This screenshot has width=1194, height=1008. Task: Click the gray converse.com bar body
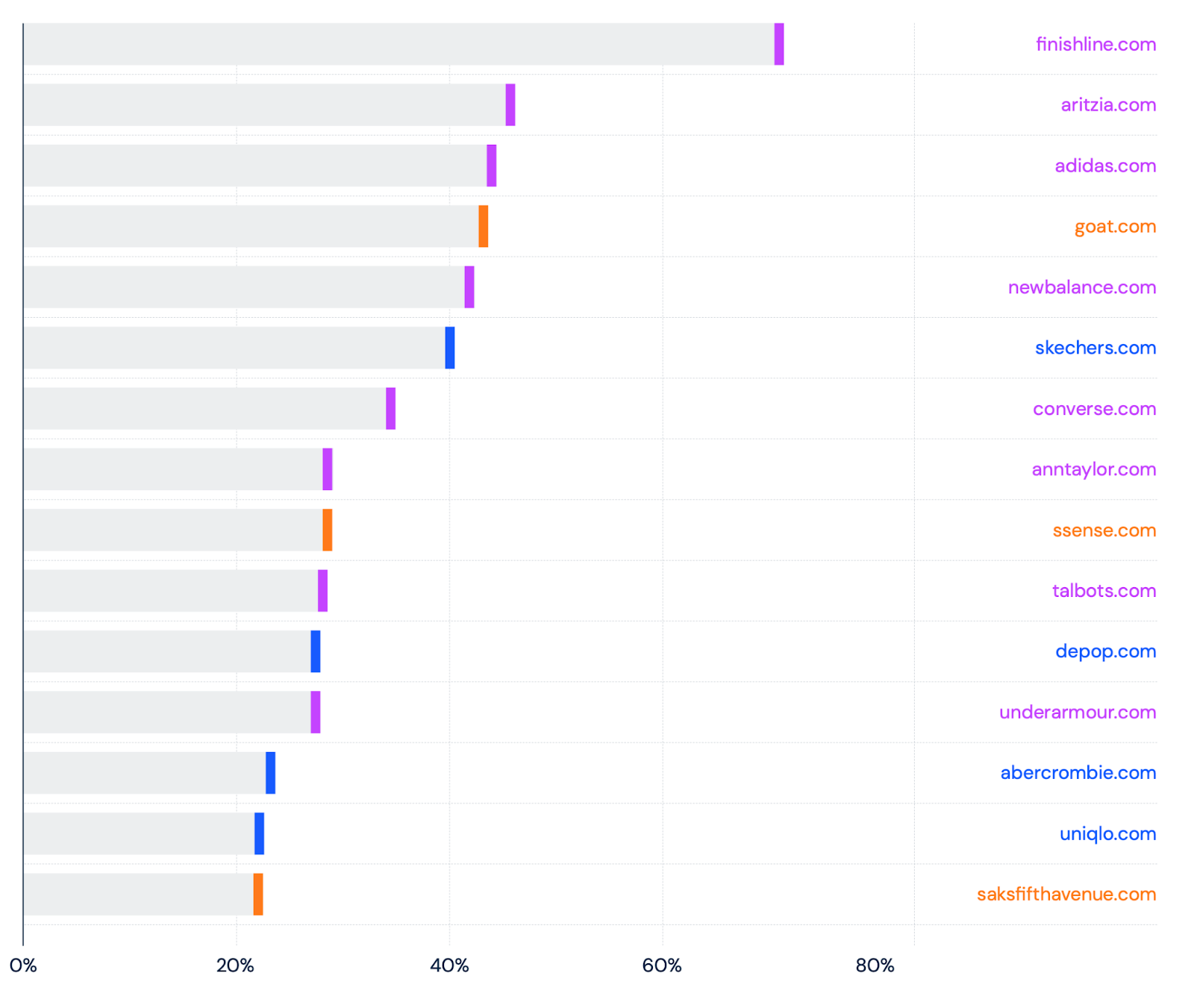204,409
